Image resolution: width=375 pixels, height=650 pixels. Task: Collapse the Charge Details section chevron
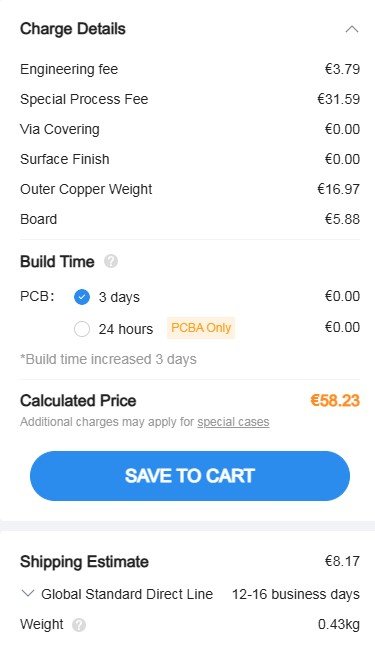click(351, 29)
